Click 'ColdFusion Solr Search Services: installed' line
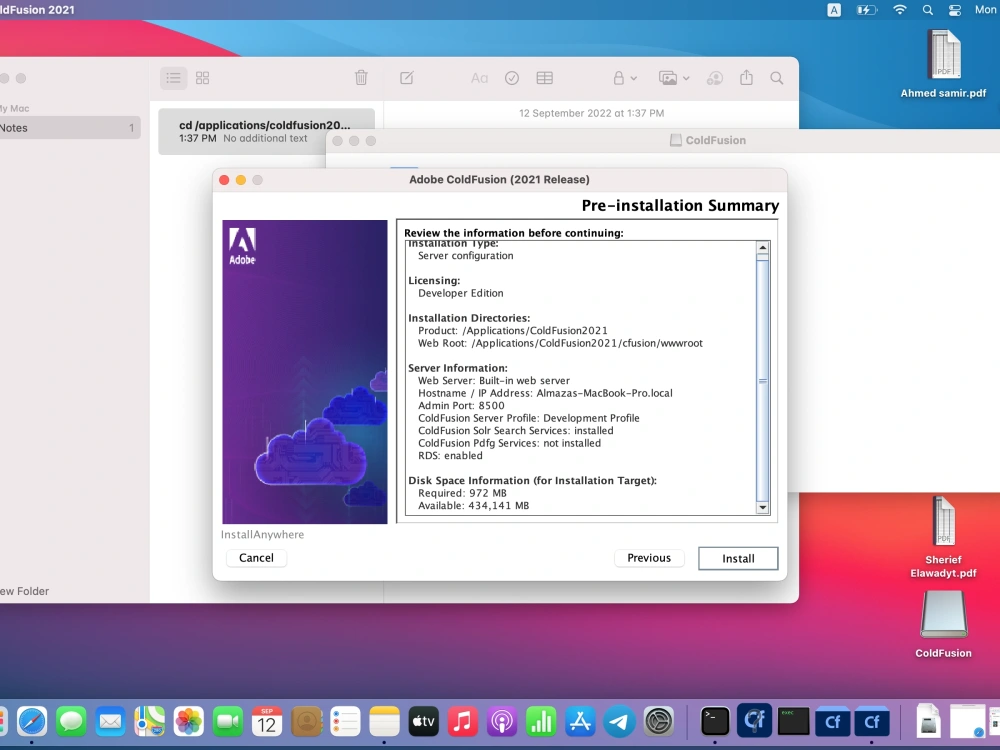The height and width of the screenshot is (750, 1000). 515,430
